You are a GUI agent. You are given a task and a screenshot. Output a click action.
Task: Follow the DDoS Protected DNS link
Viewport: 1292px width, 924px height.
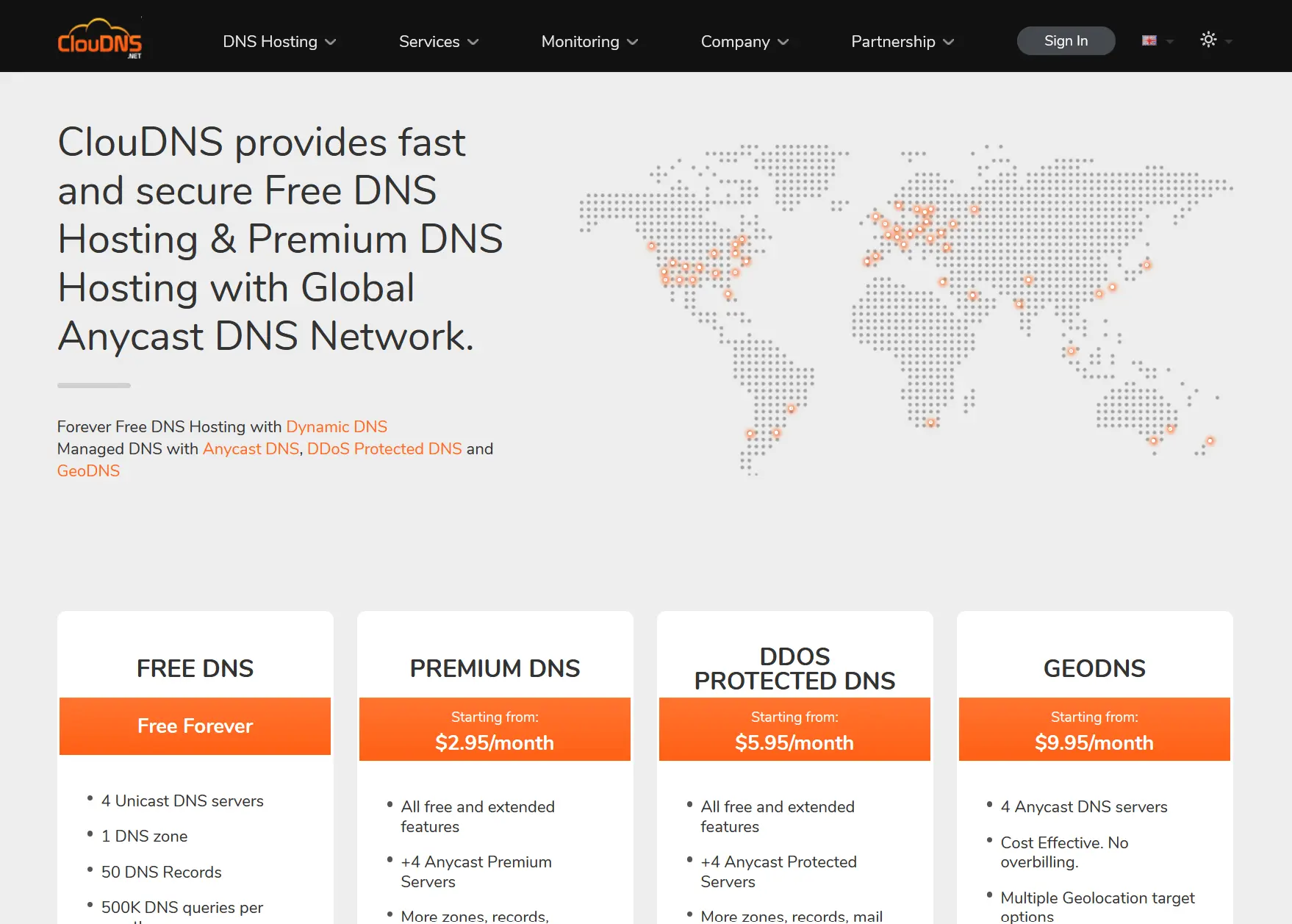(x=384, y=449)
